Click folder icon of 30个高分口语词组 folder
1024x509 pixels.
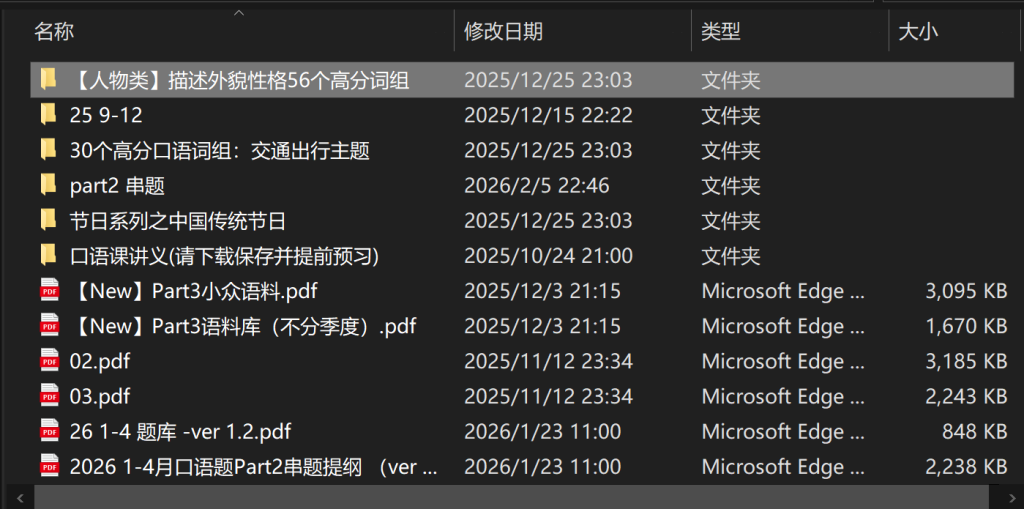pos(48,150)
